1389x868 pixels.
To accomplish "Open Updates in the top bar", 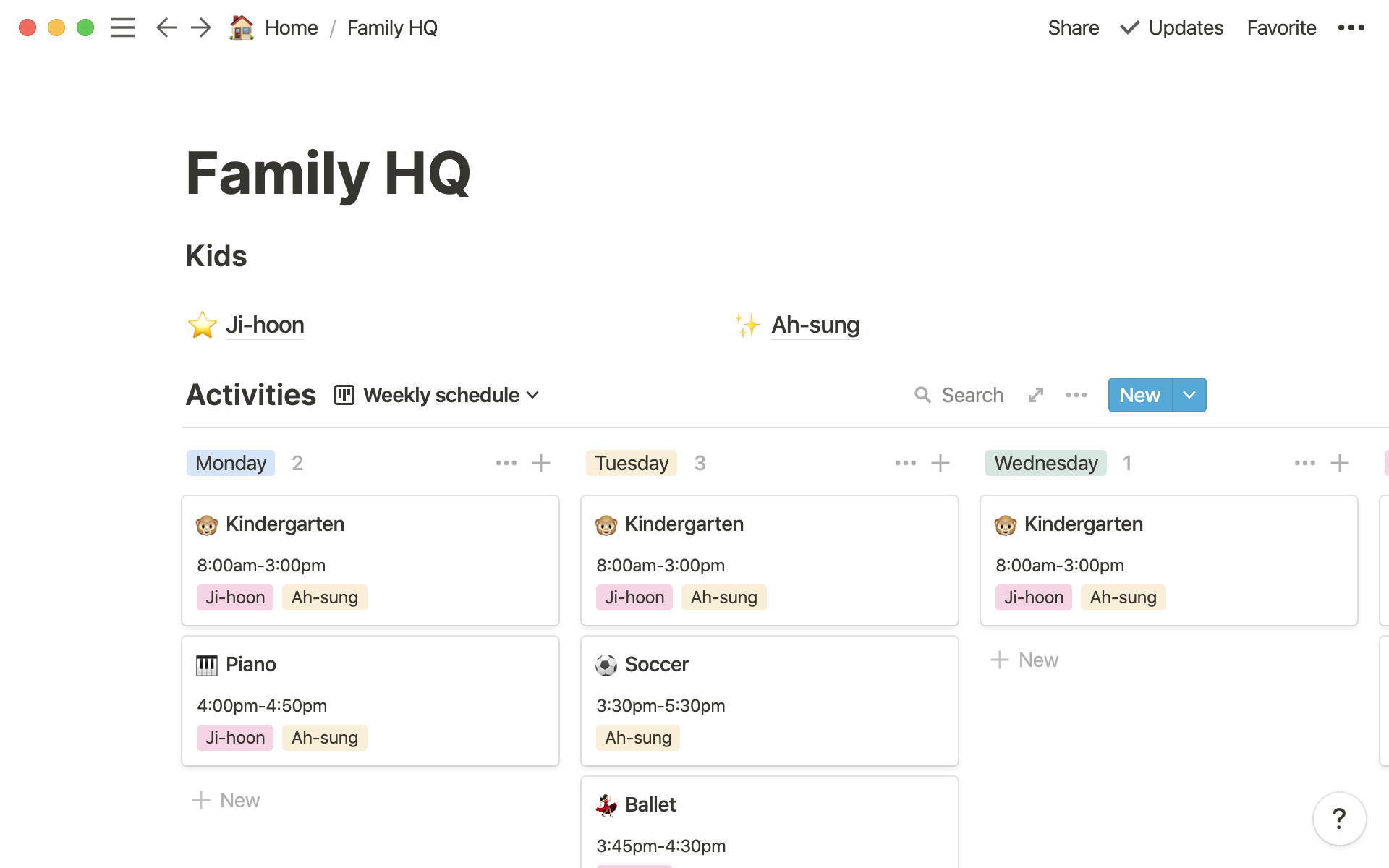I will 1172,27.
